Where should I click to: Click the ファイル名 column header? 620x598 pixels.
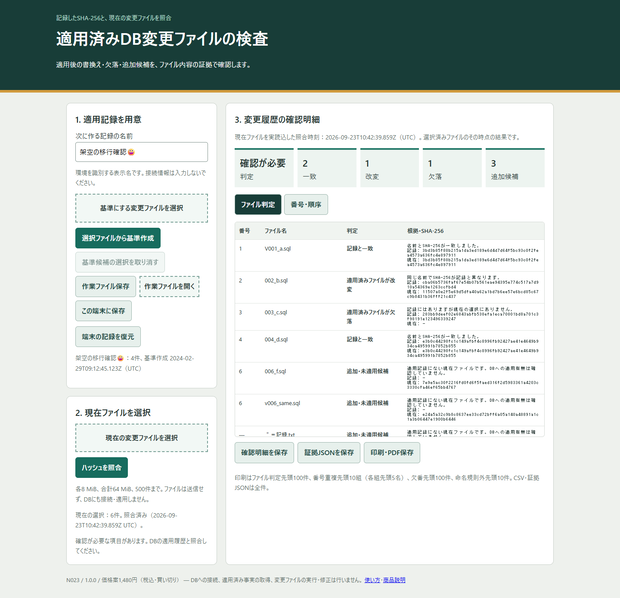(276, 231)
